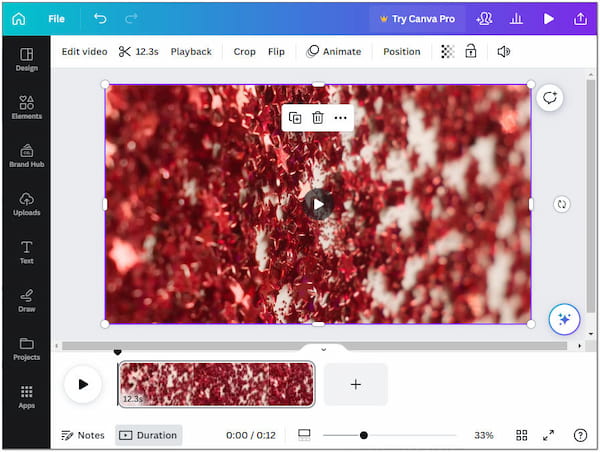The width and height of the screenshot is (600, 452).
Task: Add a comment with speech bubble icon
Action: click(549, 98)
